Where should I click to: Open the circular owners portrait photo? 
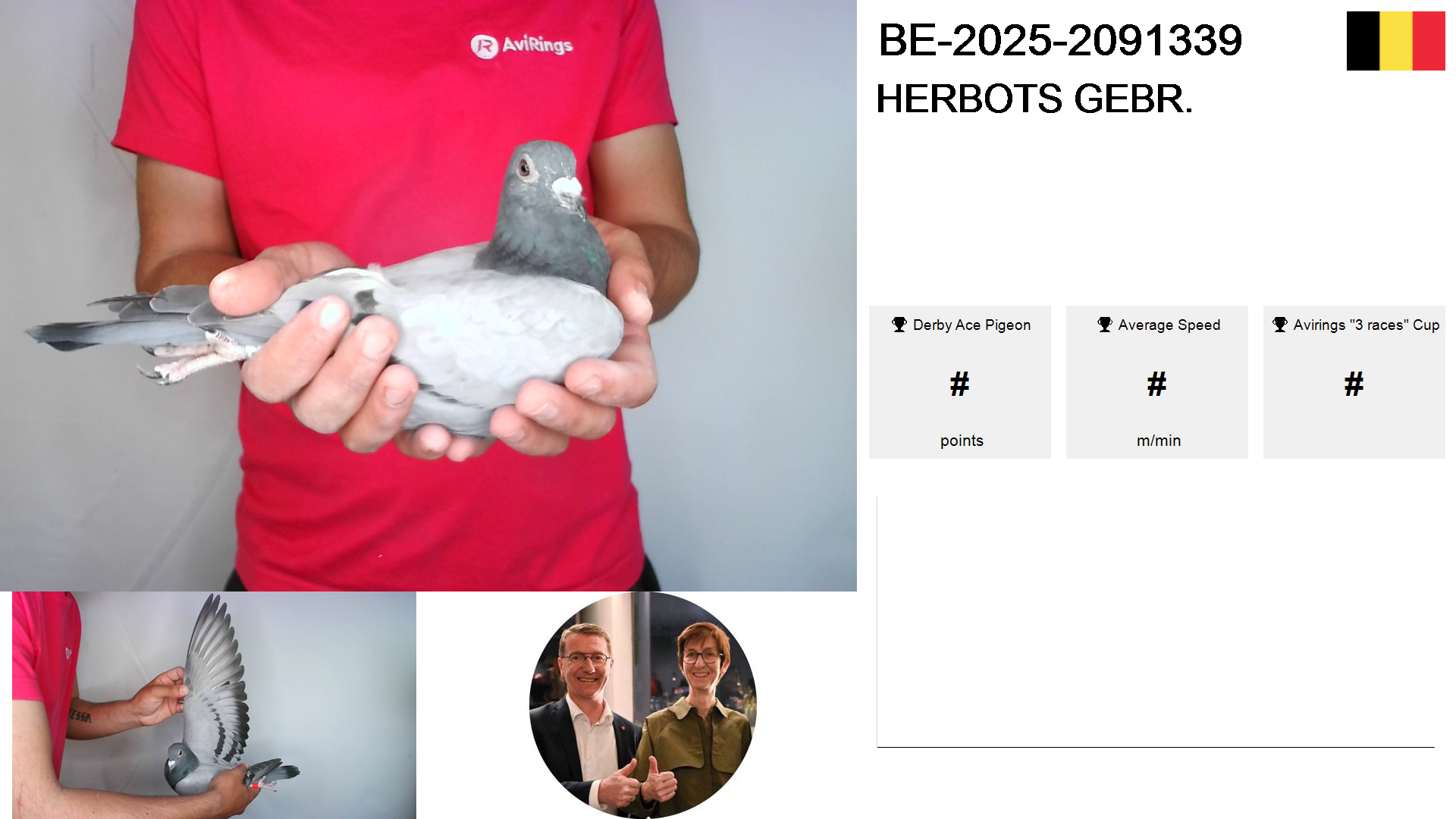[x=643, y=705]
